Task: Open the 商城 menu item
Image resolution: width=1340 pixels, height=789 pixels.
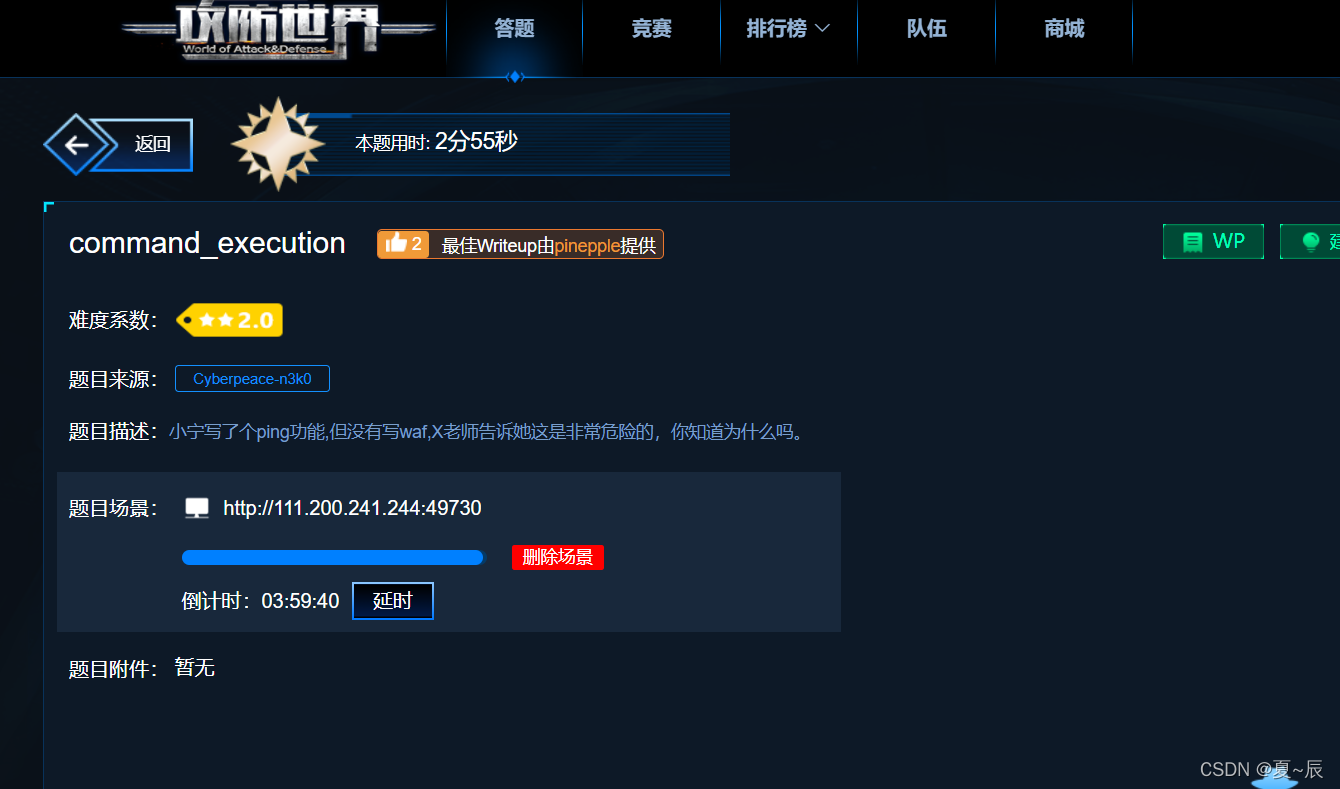Action: [x=1064, y=29]
